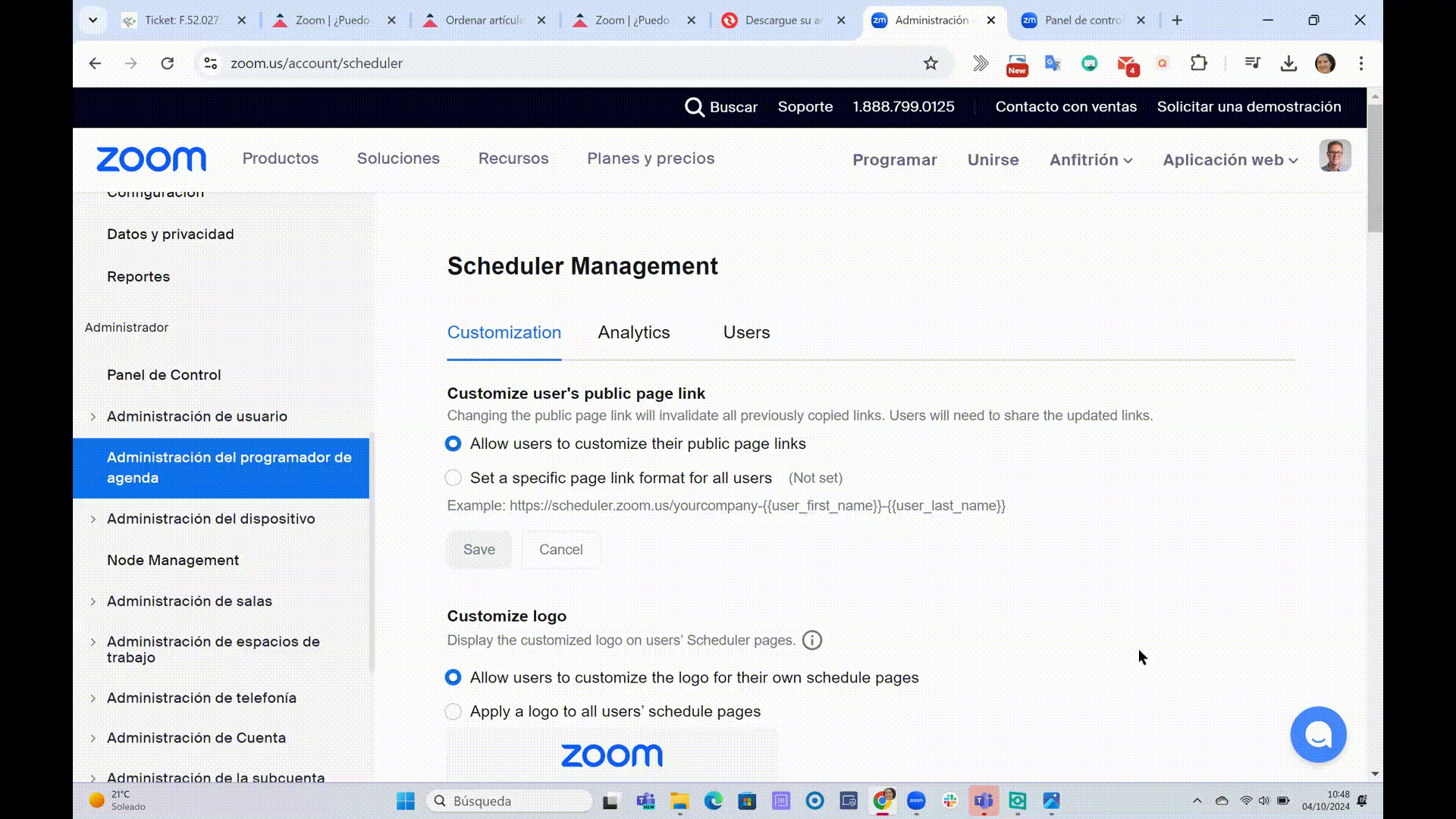The height and width of the screenshot is (819, 1456).
Task: Open the Anfitrión dropdown
Action: (1090, 160)
